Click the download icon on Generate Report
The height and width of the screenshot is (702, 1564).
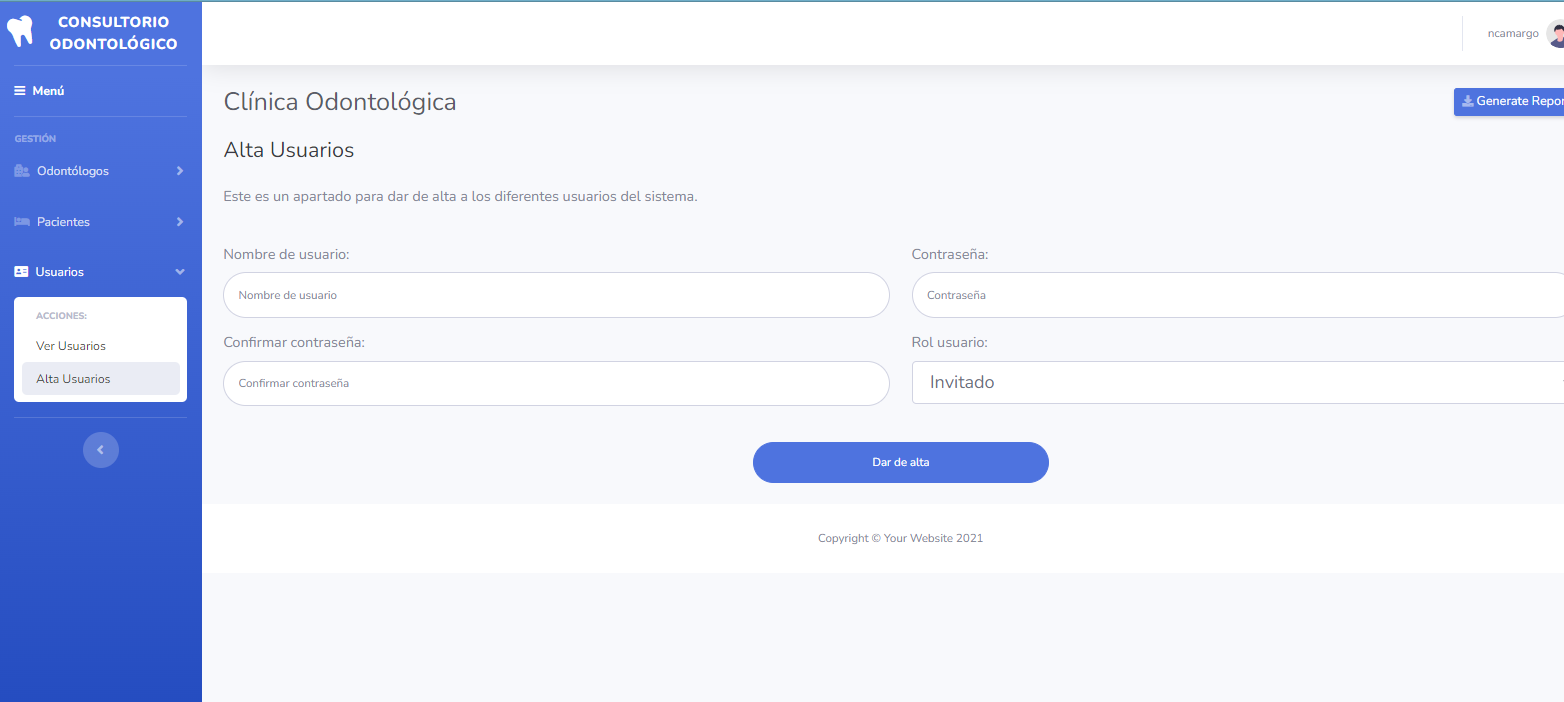pyautogui.click(x=1468, y=101)
